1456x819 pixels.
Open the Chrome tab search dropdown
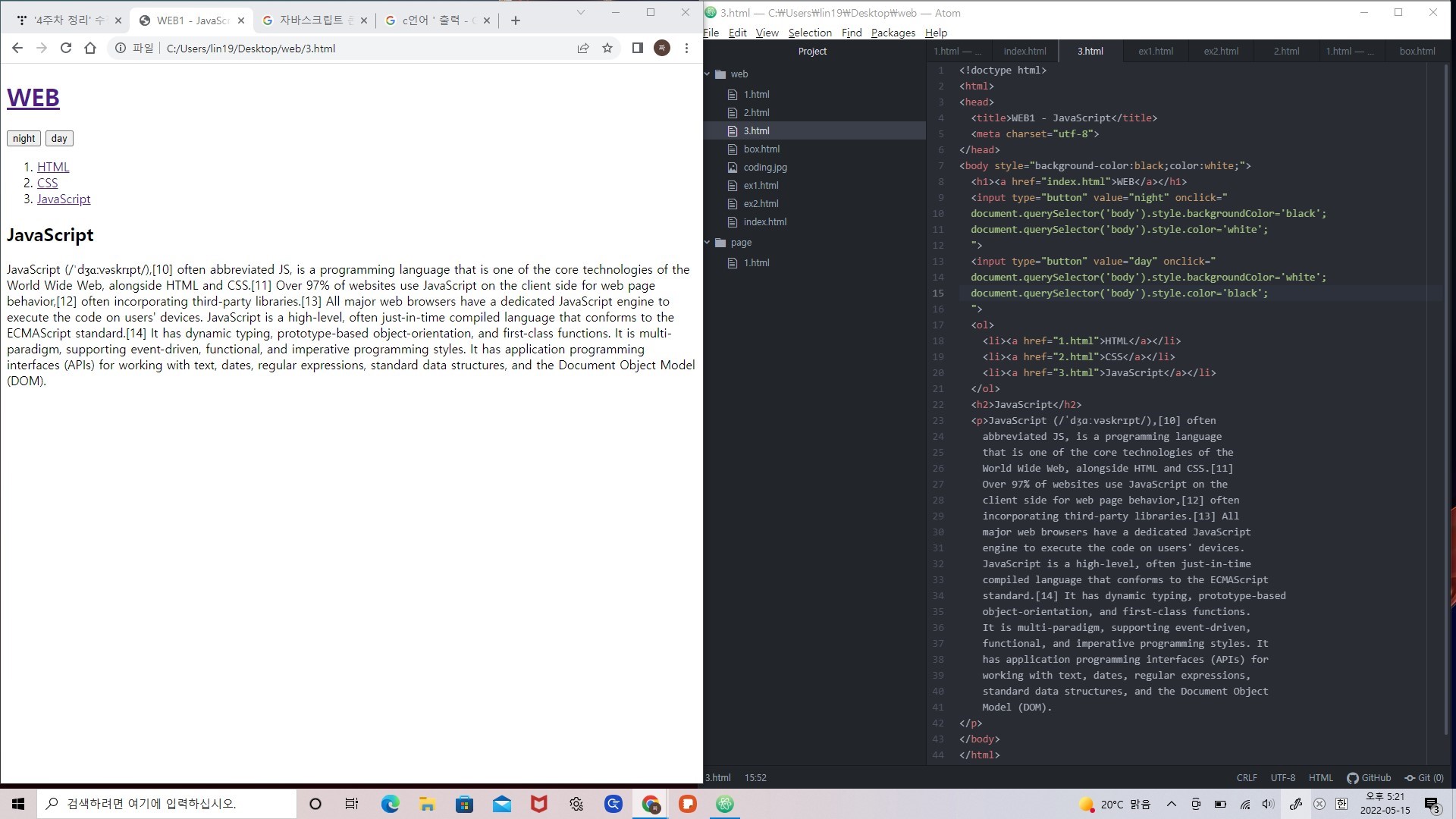tap(580, 12)
